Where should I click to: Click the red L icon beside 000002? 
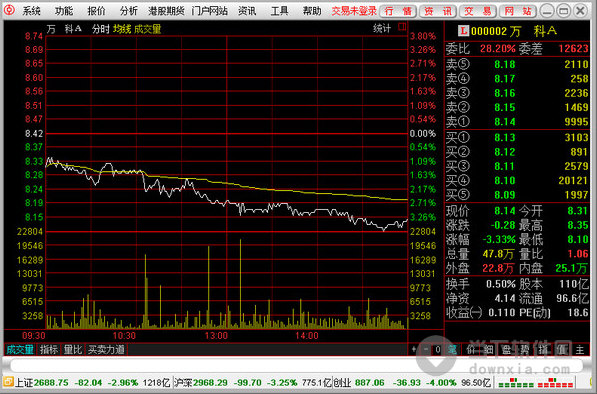click(463, 31)
